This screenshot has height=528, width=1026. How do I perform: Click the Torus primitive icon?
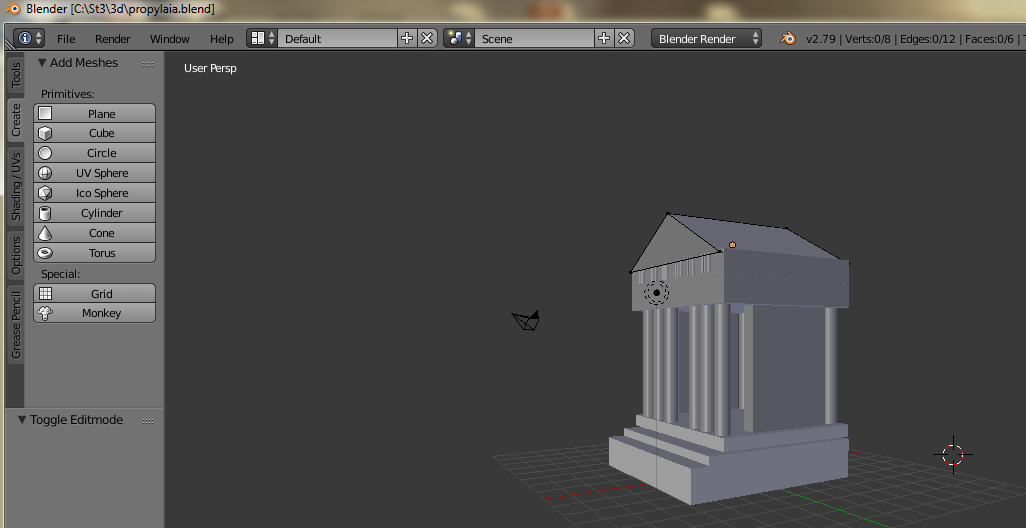pos(45,253)
